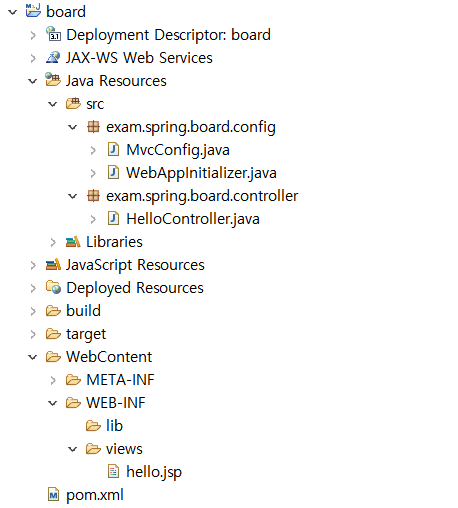Expand the MvcConfig.java arrow

(93, 150)
